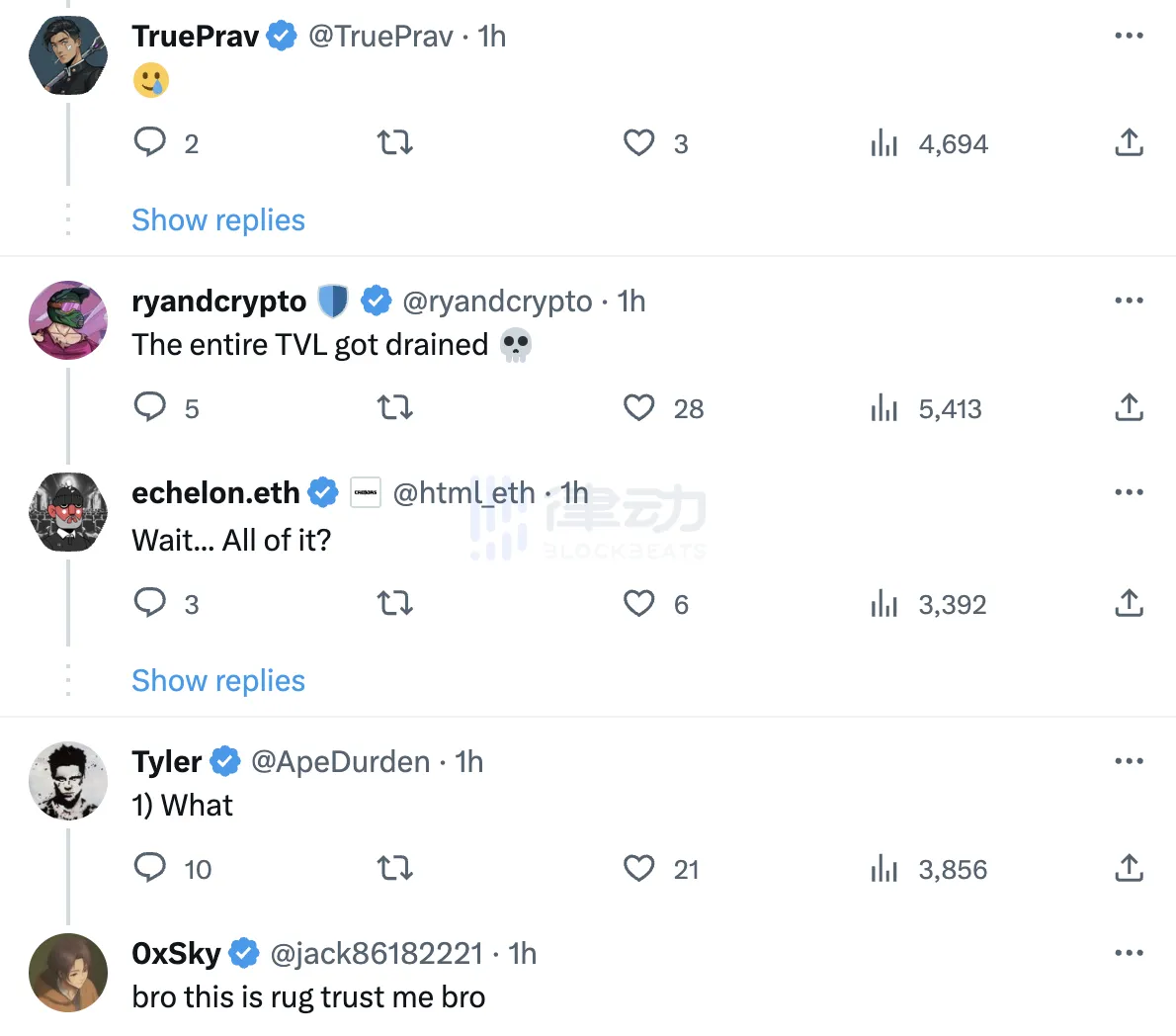This screenshot has height=1036, width=1176.
Task: Show replies under echelon.eth's tweet
Action: pyautogui.click(x=218, y=680)
